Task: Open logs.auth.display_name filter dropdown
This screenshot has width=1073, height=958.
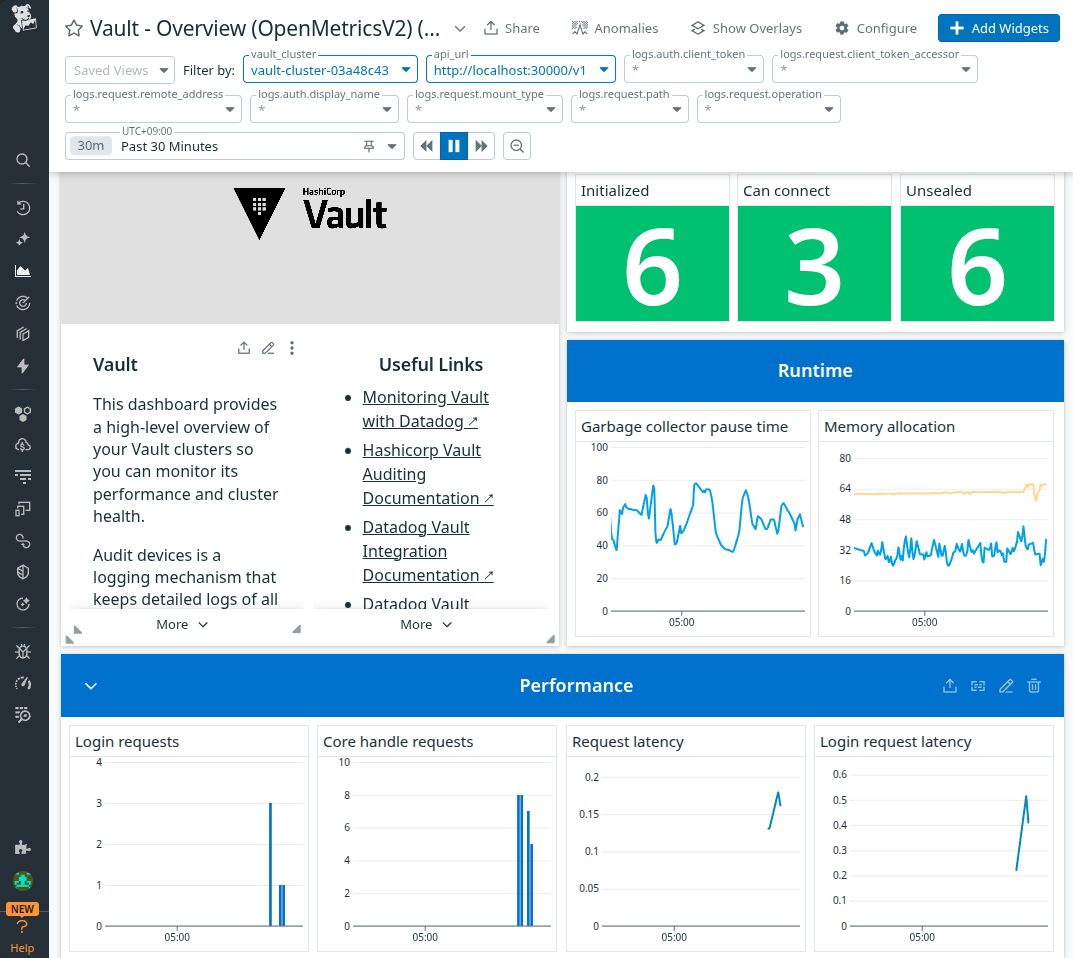Action: click(x=324, y=109)
